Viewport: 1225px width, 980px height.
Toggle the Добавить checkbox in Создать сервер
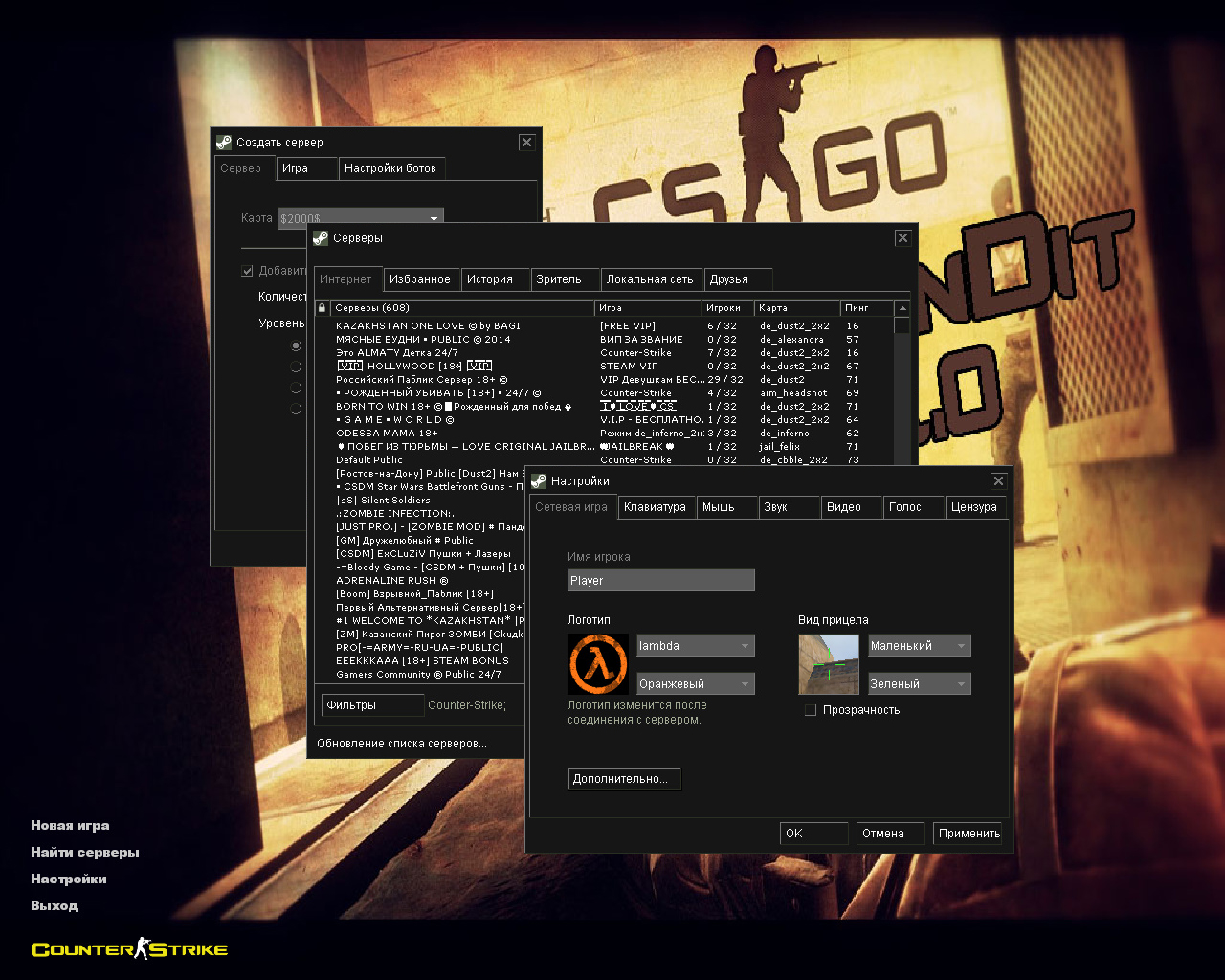(247, 271)
